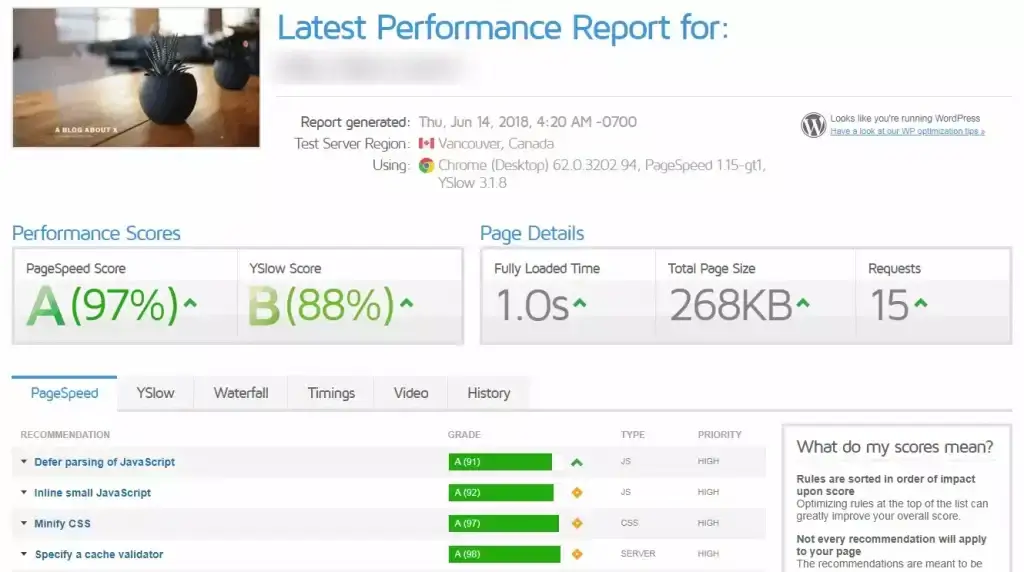Click the A (97%) PageSpeed score
1024x572 pixels.
[x=103, y=305]
